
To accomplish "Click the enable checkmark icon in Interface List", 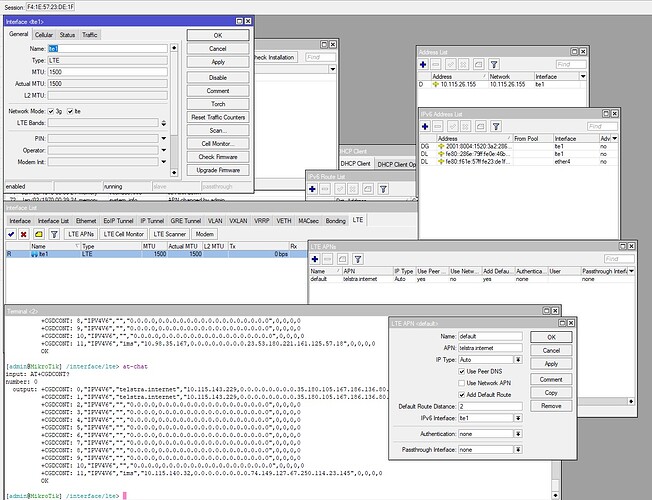I will click(11, 234).
